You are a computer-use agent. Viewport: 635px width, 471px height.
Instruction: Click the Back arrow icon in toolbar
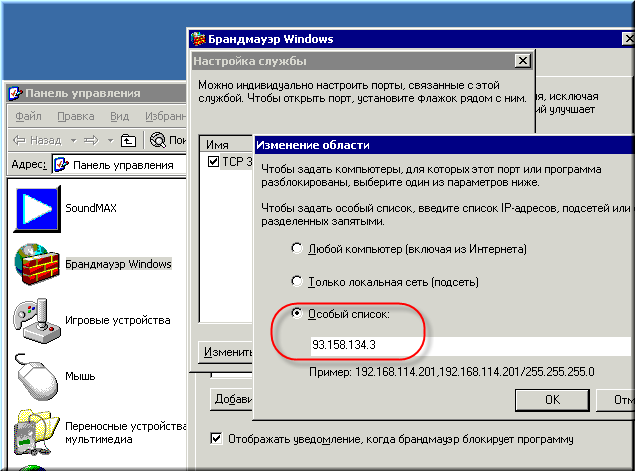(19, 141)
